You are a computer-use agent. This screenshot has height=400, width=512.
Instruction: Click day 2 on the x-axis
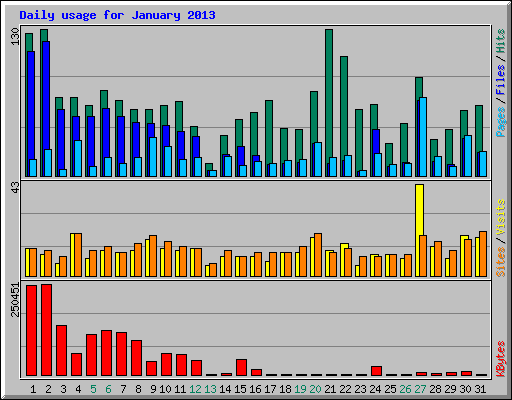[48, 389]
